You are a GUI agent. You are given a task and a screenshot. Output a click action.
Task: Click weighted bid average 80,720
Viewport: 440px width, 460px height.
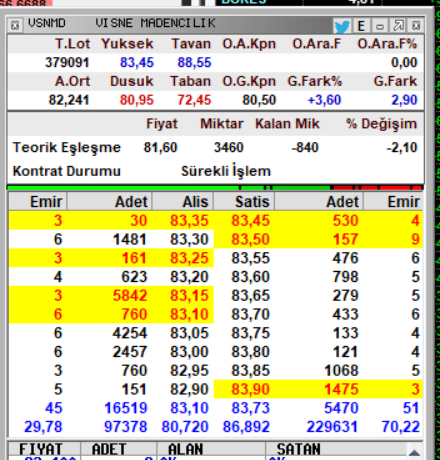pos(185,427)
